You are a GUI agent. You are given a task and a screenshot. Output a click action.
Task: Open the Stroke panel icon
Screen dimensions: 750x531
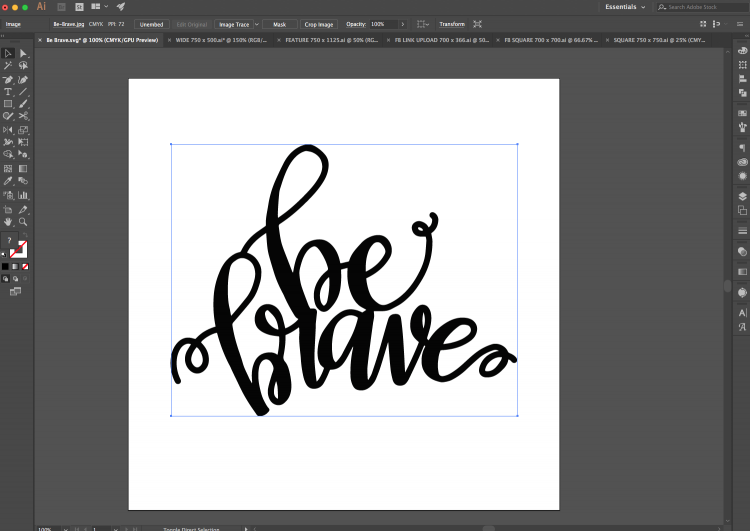(742, 231)
